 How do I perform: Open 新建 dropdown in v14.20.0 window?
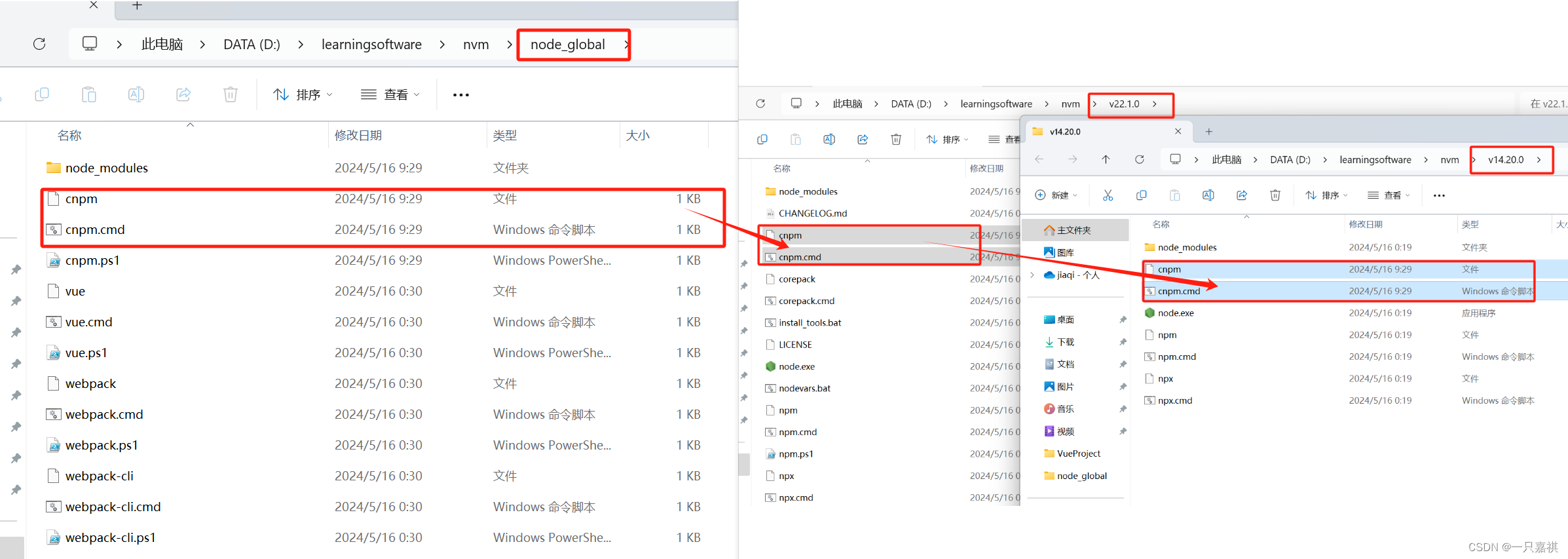pyautogui.click(x=1056, y=195)
